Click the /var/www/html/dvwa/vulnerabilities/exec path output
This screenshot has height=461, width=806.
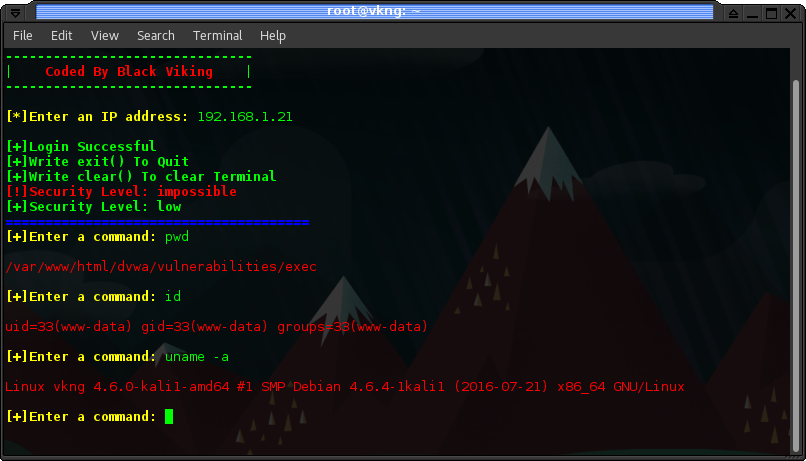(161, 267)
